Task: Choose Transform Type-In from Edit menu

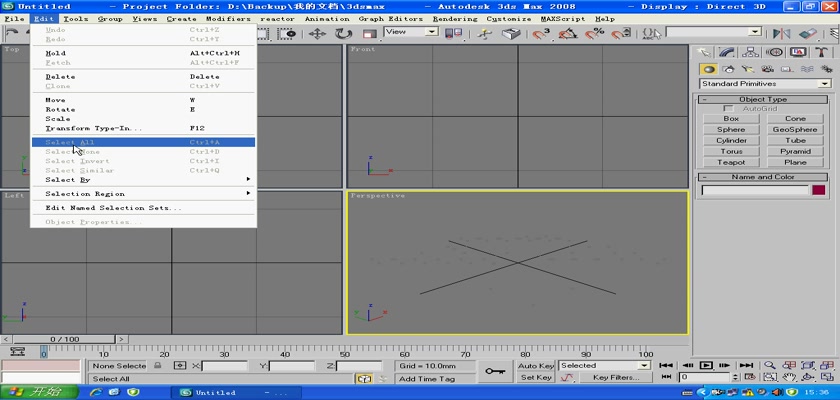Action: 143,129
